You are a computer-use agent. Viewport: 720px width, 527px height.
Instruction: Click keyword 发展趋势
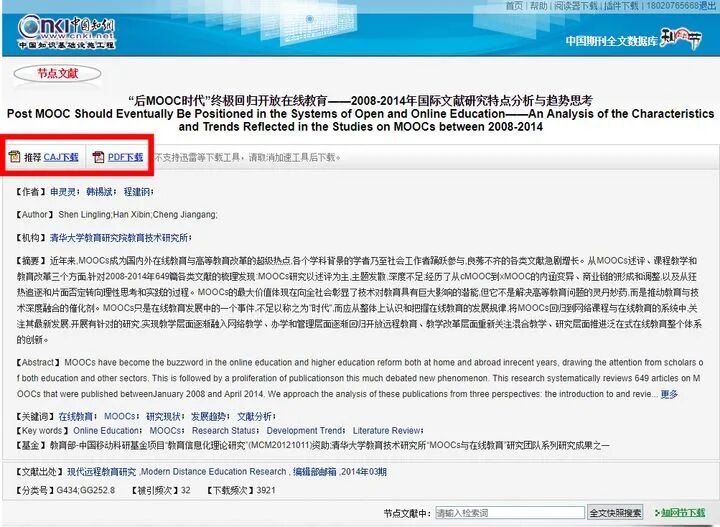click(208, 416)
